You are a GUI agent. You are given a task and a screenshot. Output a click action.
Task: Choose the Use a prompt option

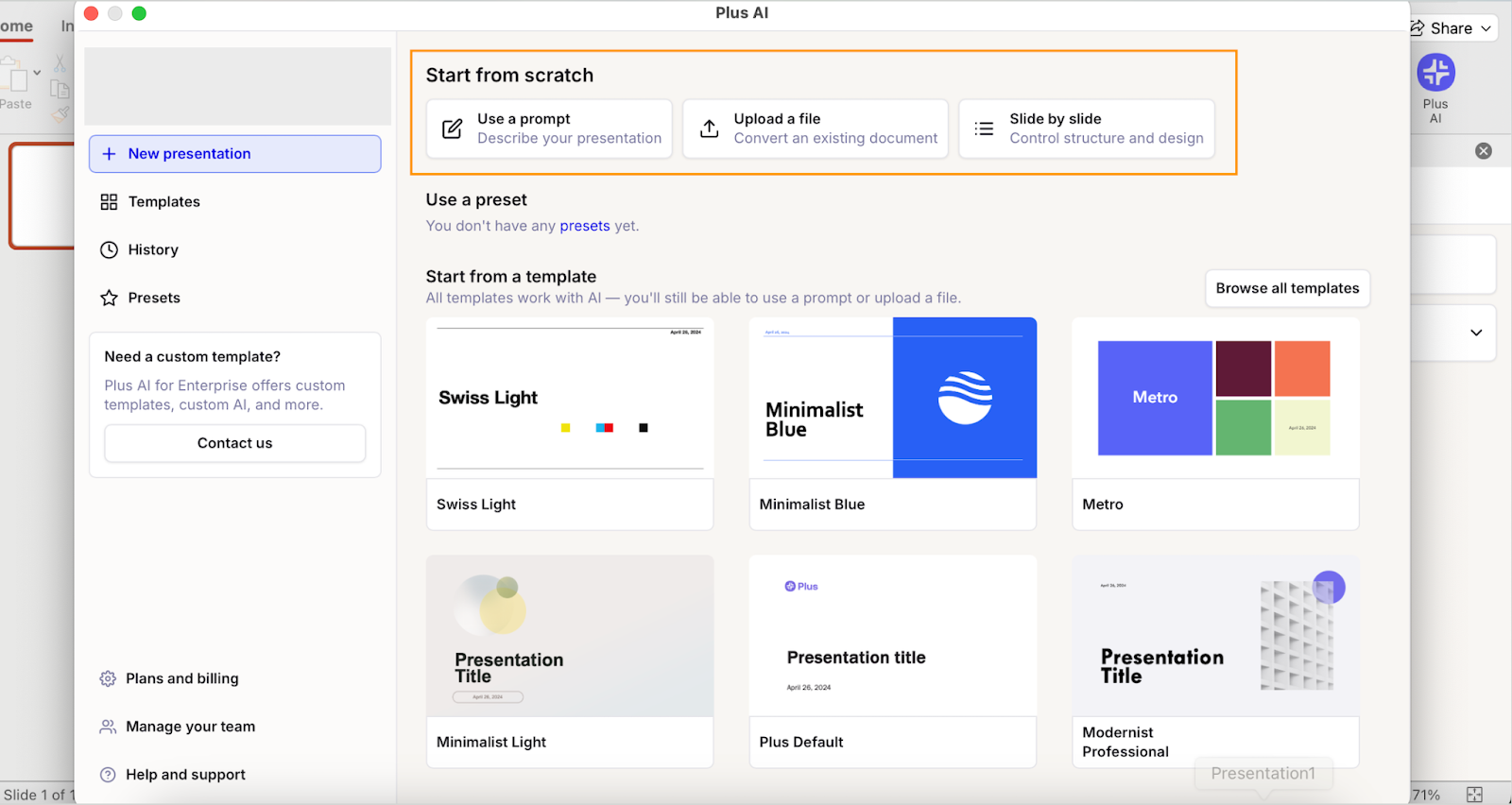coord(549,128)
